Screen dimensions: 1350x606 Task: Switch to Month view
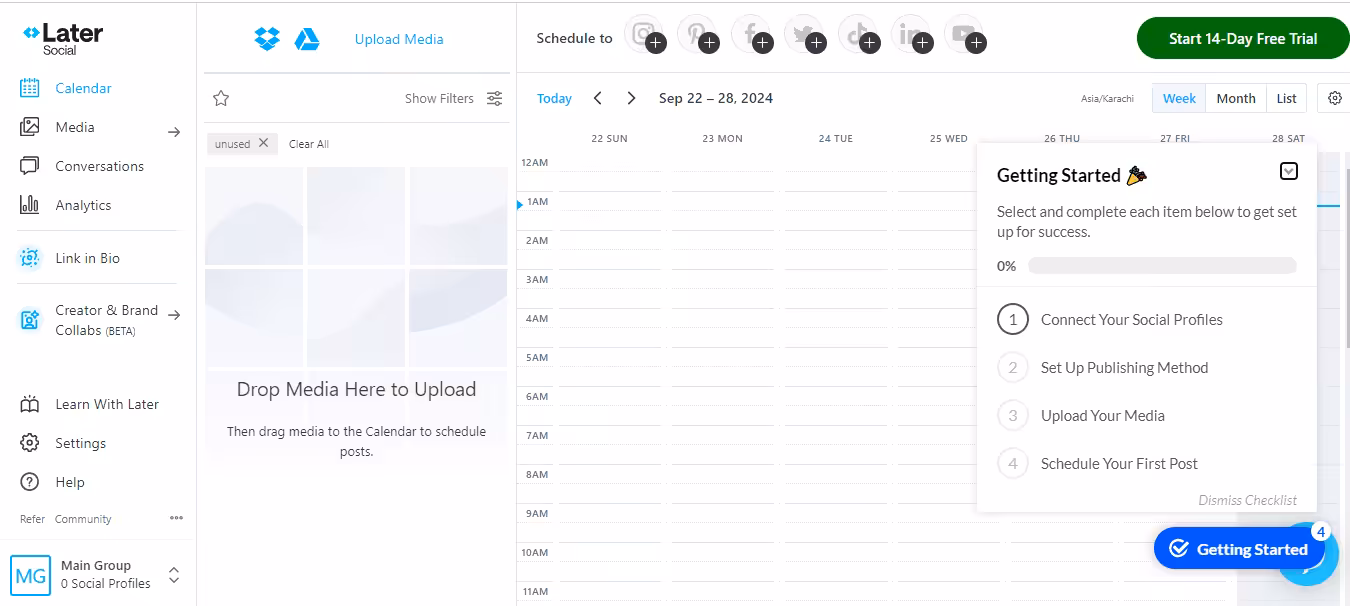[x=1236, y=98]
